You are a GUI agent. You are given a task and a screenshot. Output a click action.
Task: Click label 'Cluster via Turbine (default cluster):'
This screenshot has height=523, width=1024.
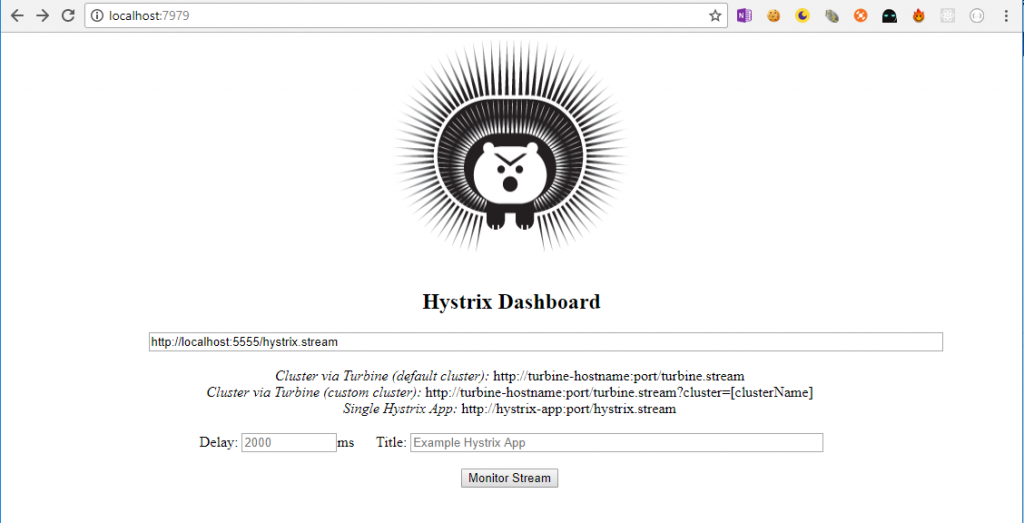pos(382,377)
